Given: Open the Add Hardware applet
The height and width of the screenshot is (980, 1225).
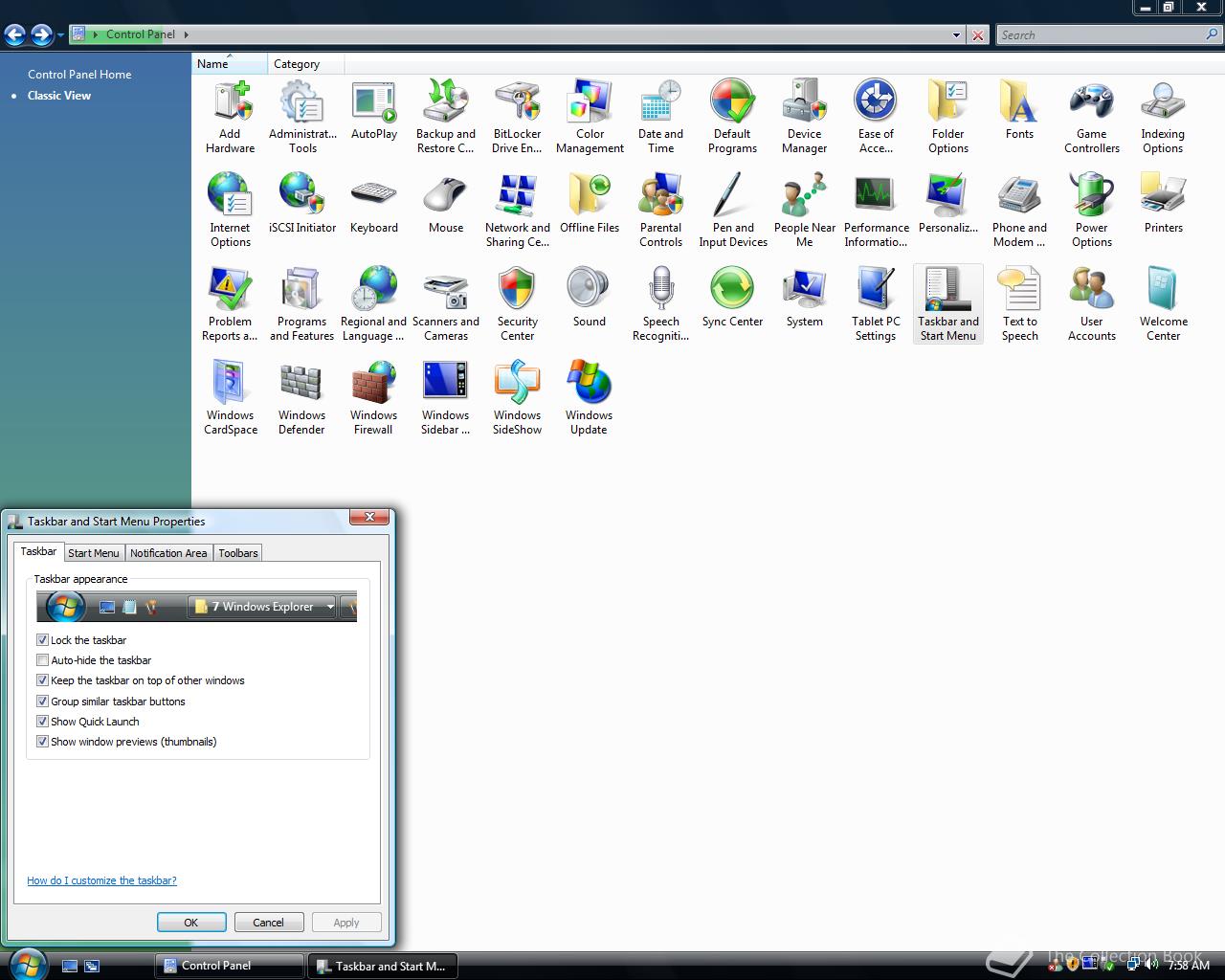Looking at the screenshot, I should (230, 117).
